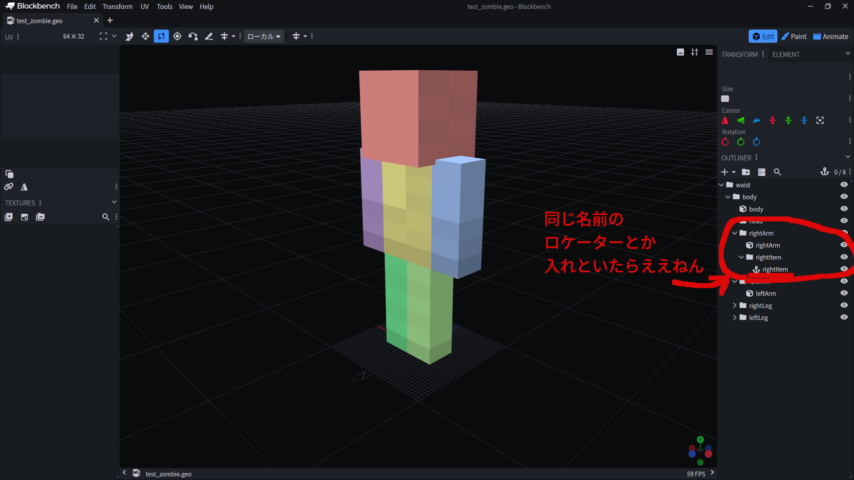
Task: Switch to Paint mode
Action: (x=794, y=37)
